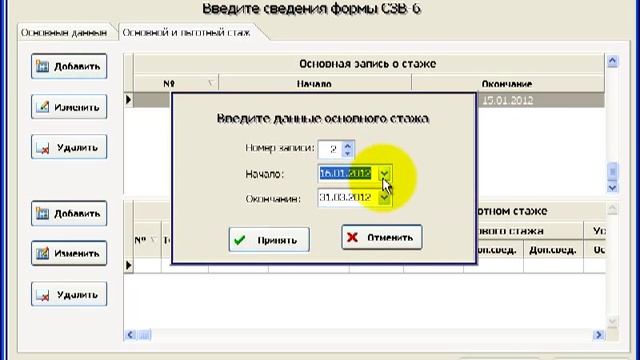The image size is (640, 360).
Task: Increase Номер записи with up arrow
Action: (x=347, y=145)
